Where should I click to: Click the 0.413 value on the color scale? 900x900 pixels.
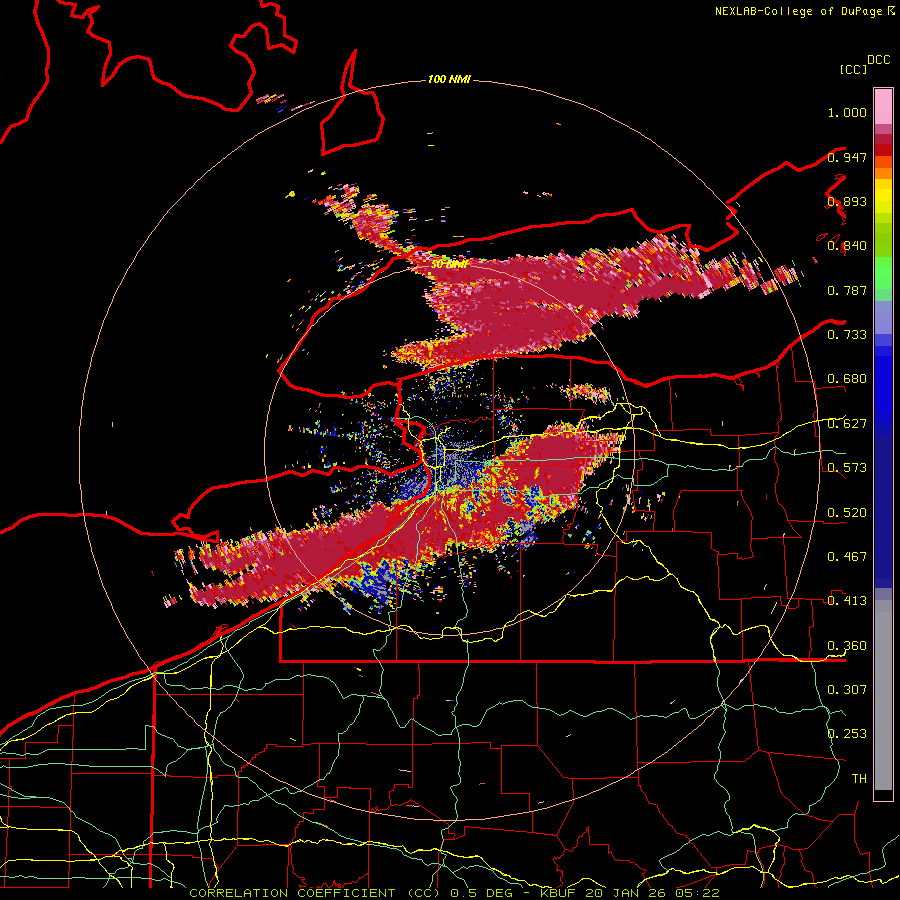(847, 601)
